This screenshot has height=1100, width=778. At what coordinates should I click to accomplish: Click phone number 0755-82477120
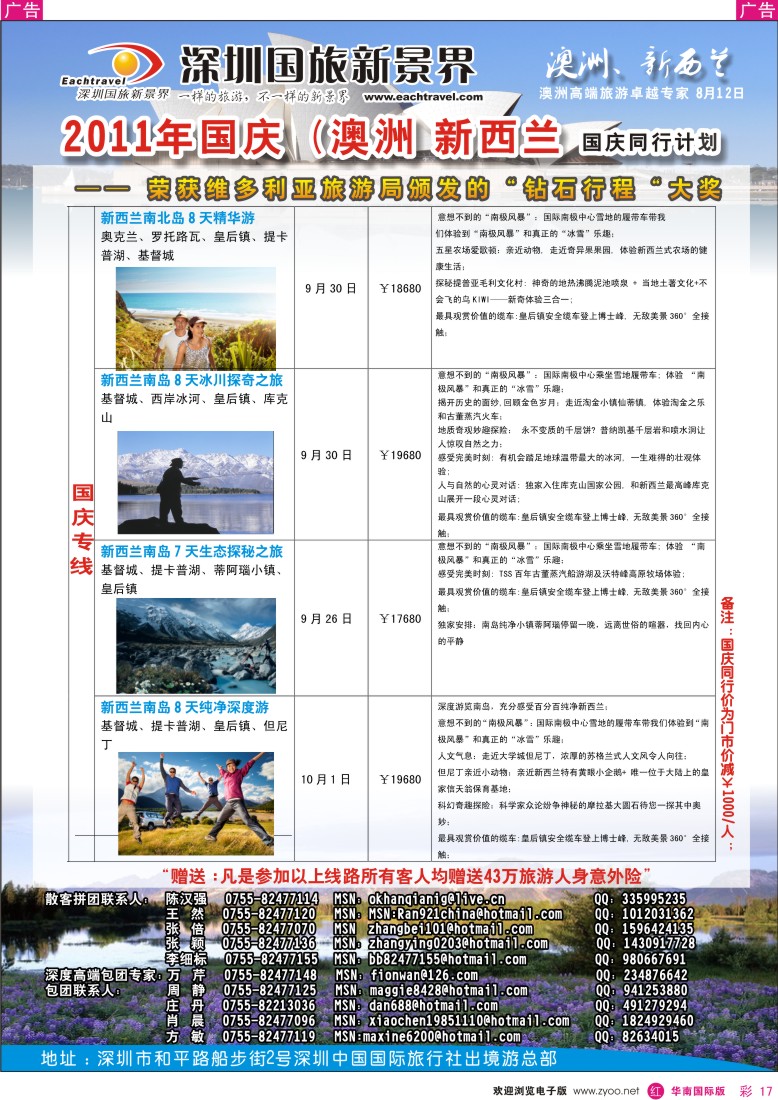tap(269, 914)
